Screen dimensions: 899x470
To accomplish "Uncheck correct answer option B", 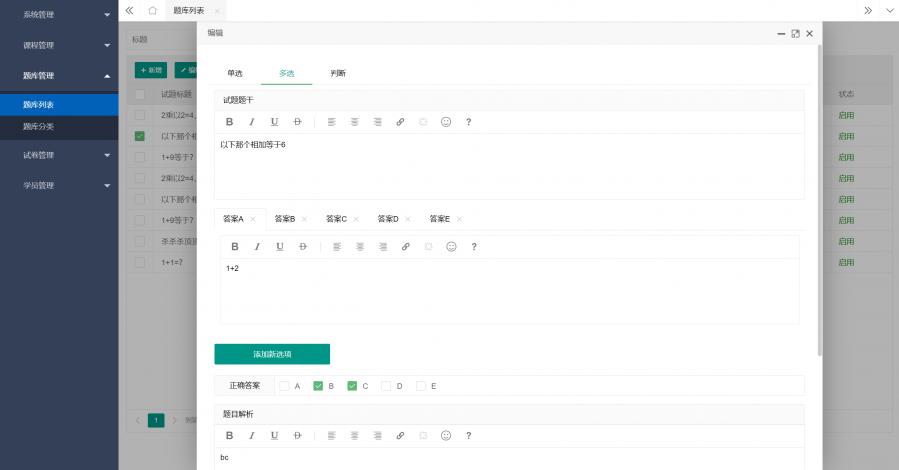I will tap(318, 385).
